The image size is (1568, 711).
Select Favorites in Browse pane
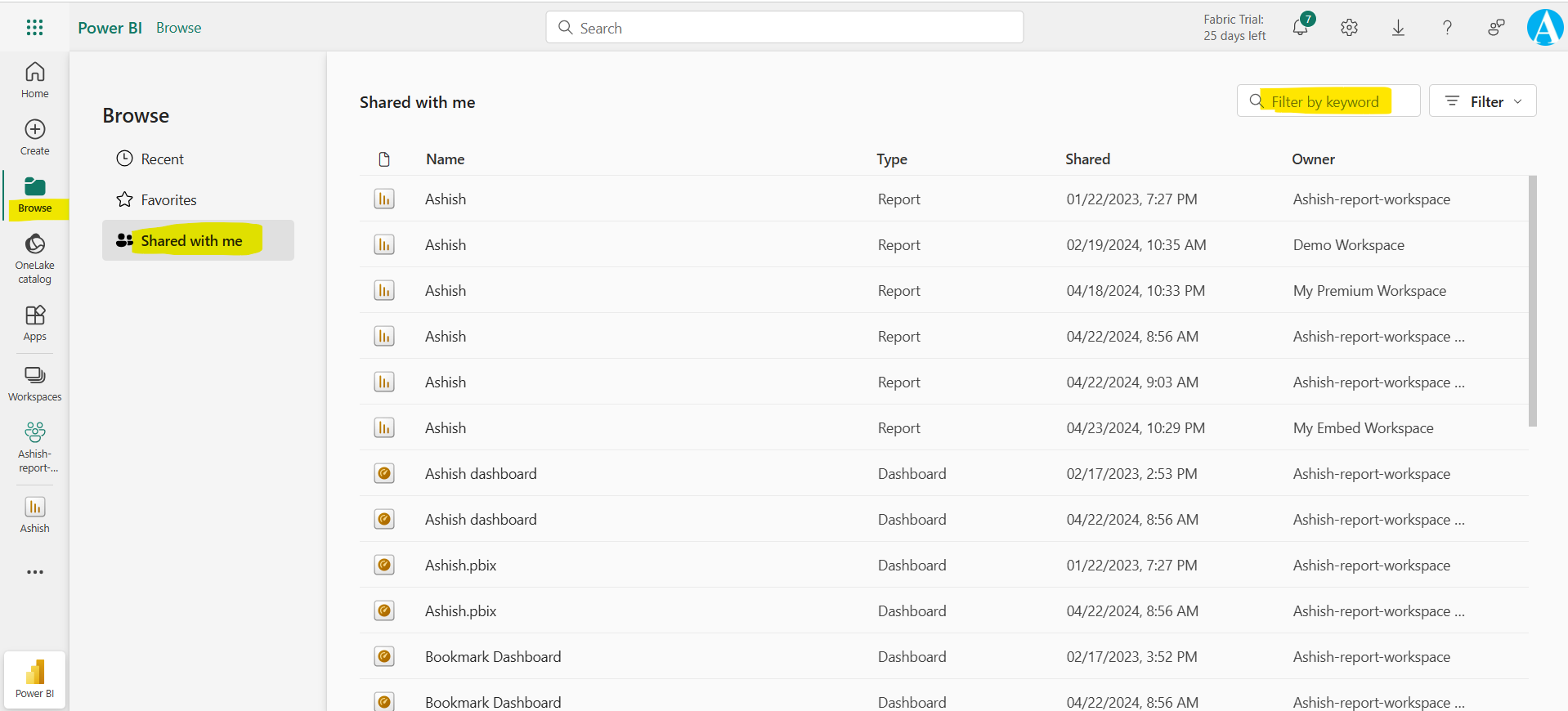(x=198, y=199)
